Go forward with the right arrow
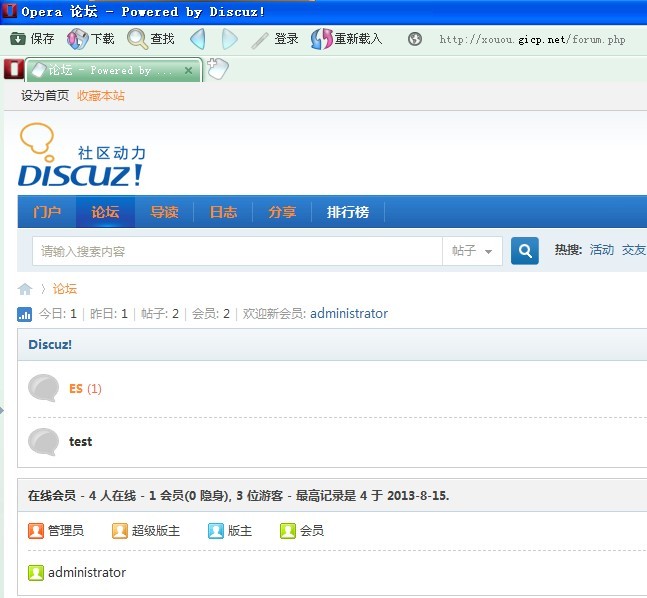This screenshot has height=598, width=647. point(229,39)
